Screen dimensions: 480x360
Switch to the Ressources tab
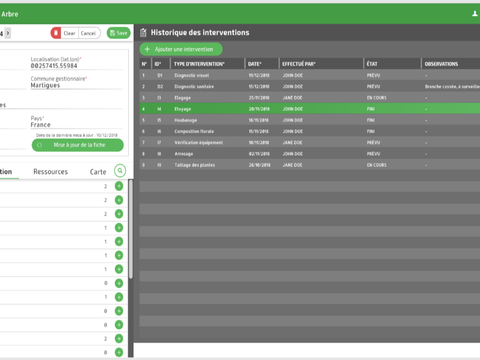point(50,172)
